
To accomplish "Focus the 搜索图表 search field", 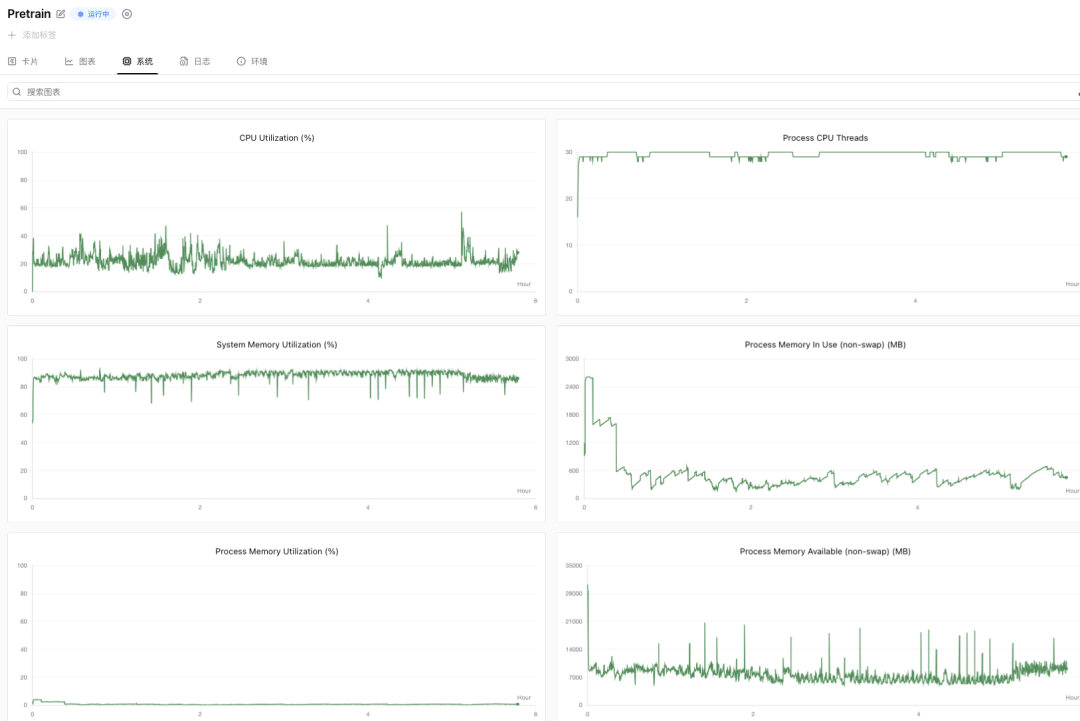I will tap(543, 92).
